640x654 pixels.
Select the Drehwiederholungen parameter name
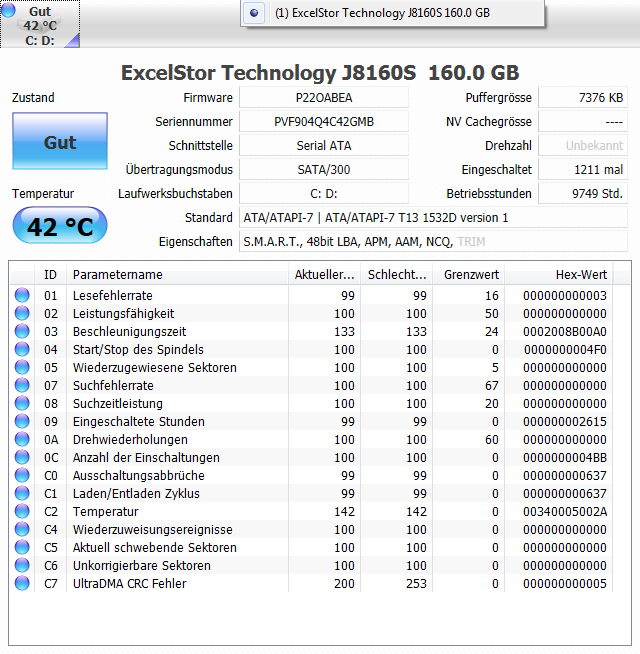(130, 439)
